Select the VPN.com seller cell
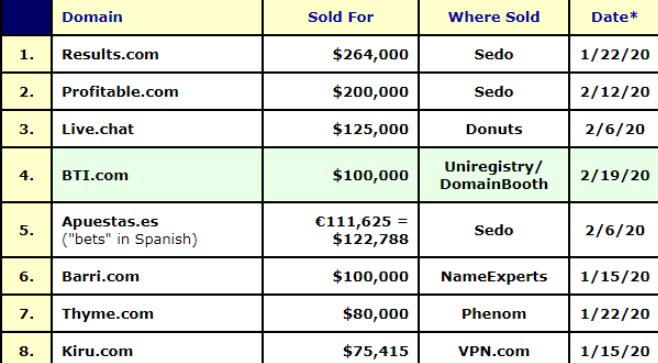658x363 pixels. tap(494, 350)
